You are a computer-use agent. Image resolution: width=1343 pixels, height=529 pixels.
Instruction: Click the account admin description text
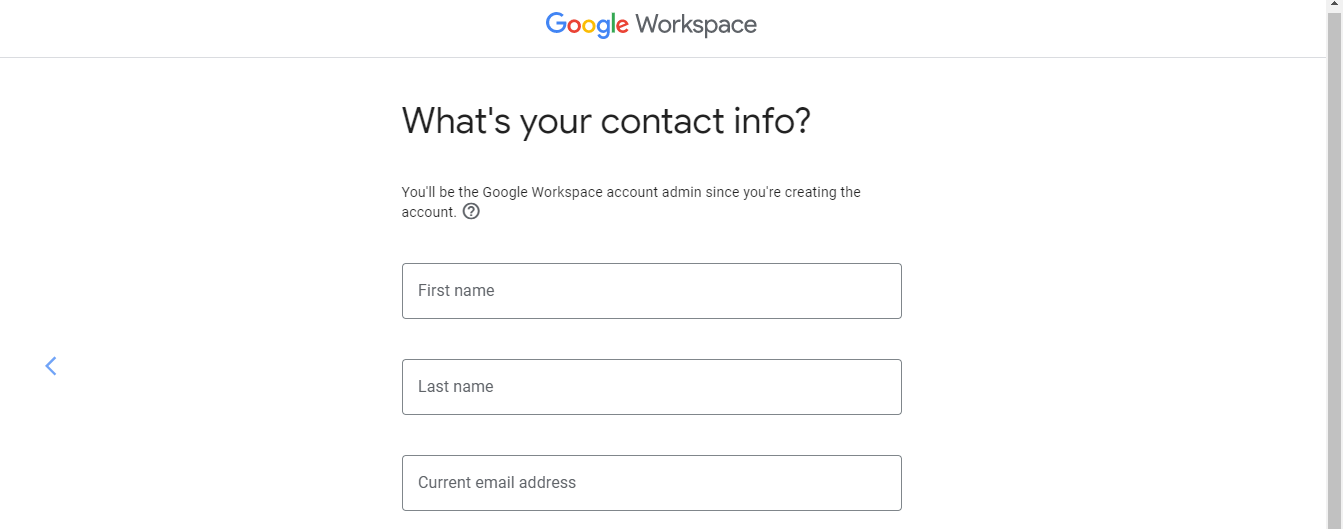pyautogui.click(x=631, y=202)
